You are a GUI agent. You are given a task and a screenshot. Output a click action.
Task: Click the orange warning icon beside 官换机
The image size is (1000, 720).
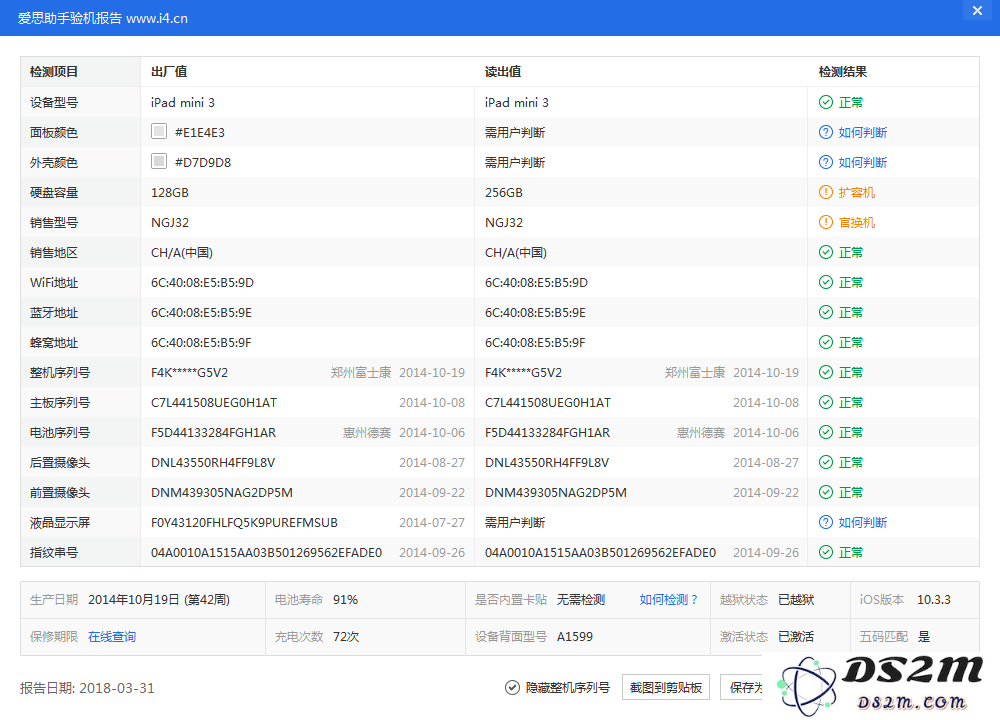click(x=825, y=222)
